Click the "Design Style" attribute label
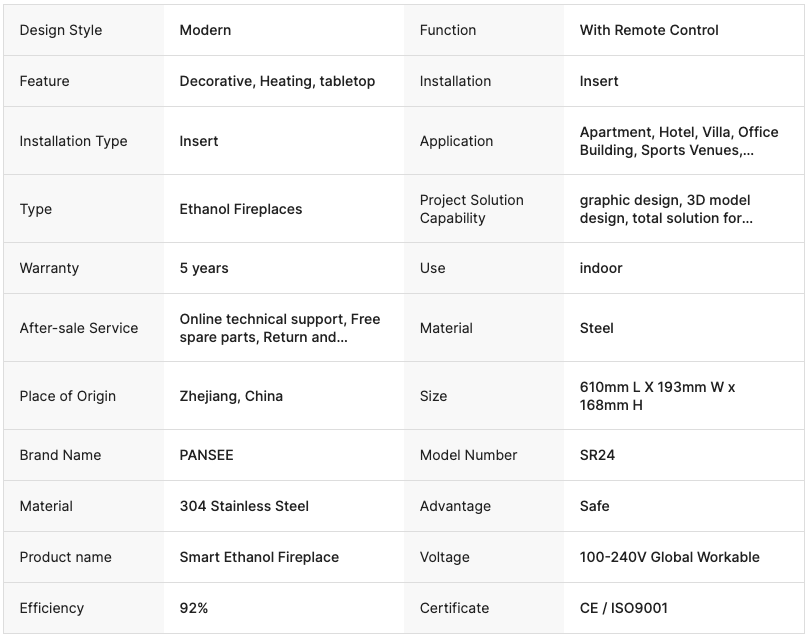The width and height of the screenshot is (809, 638). [61, 30]
